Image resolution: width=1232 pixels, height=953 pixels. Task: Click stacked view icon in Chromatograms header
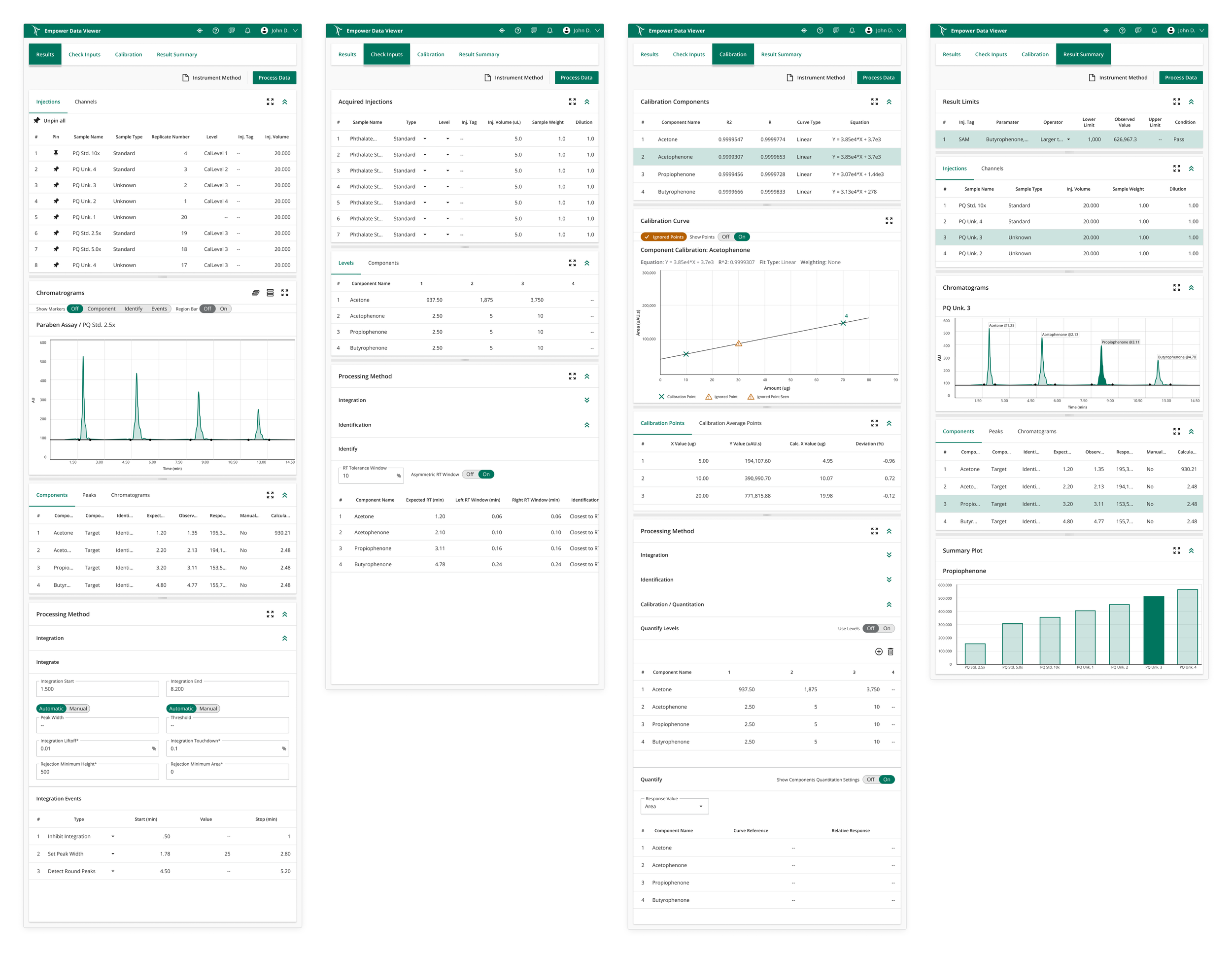click(270, 293)
